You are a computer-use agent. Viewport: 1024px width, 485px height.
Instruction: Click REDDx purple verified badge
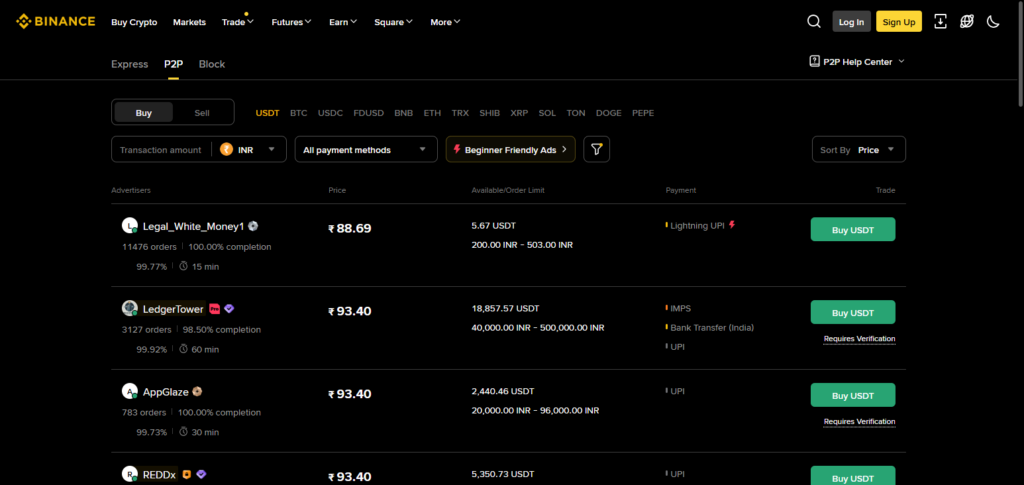(201, 475)
